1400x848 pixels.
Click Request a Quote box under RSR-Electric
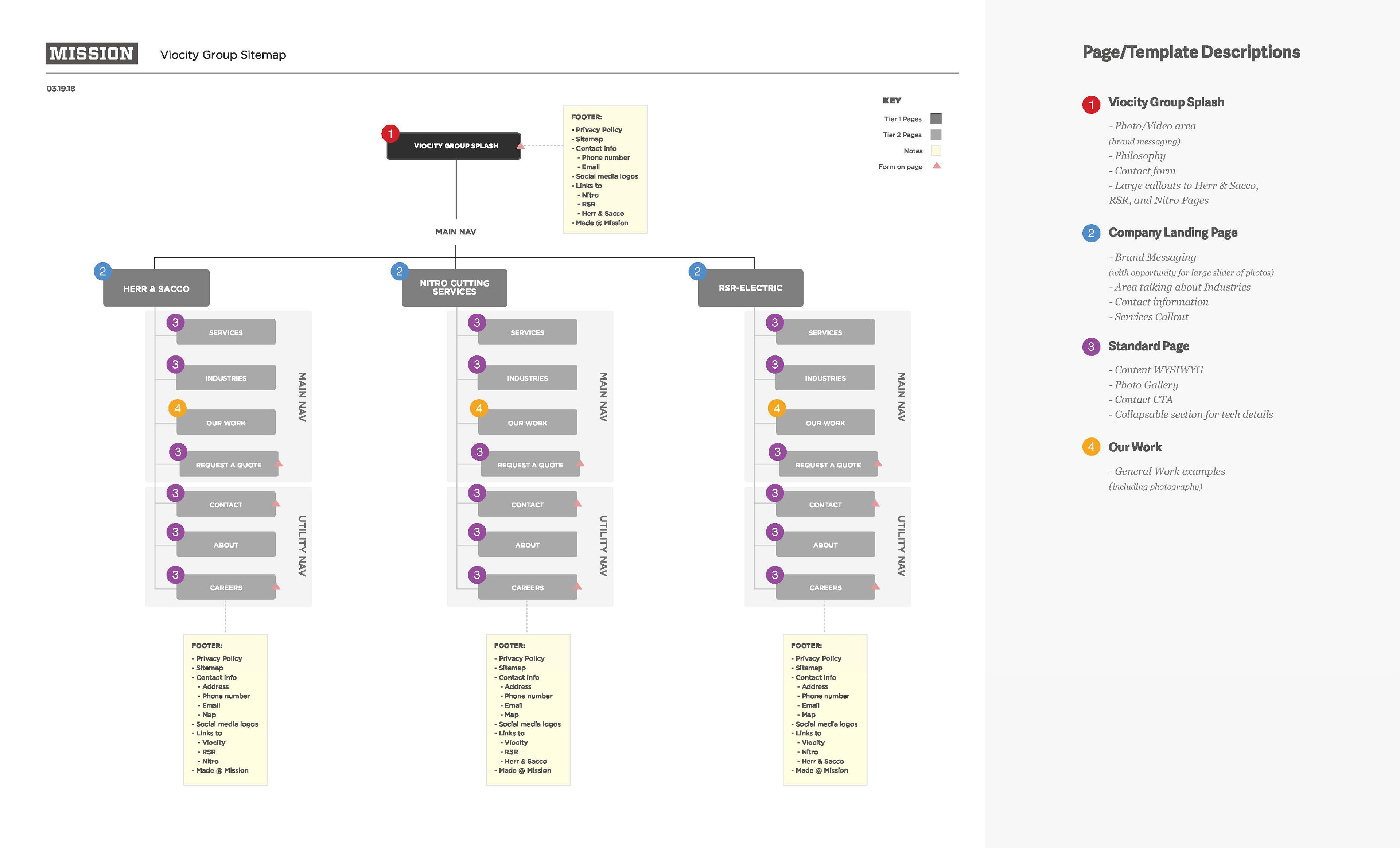click(828, 464)
